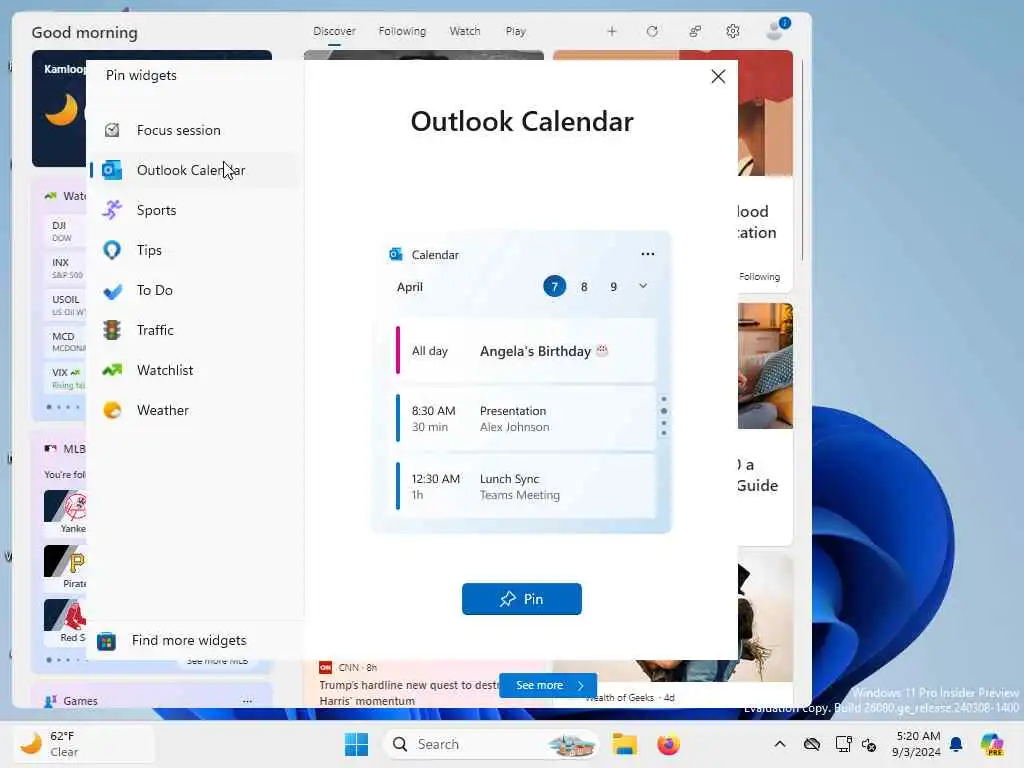Viewport: 1024px width, 768px height.
Task: Show hidden system tray icons
Action: tap(780, 744)
